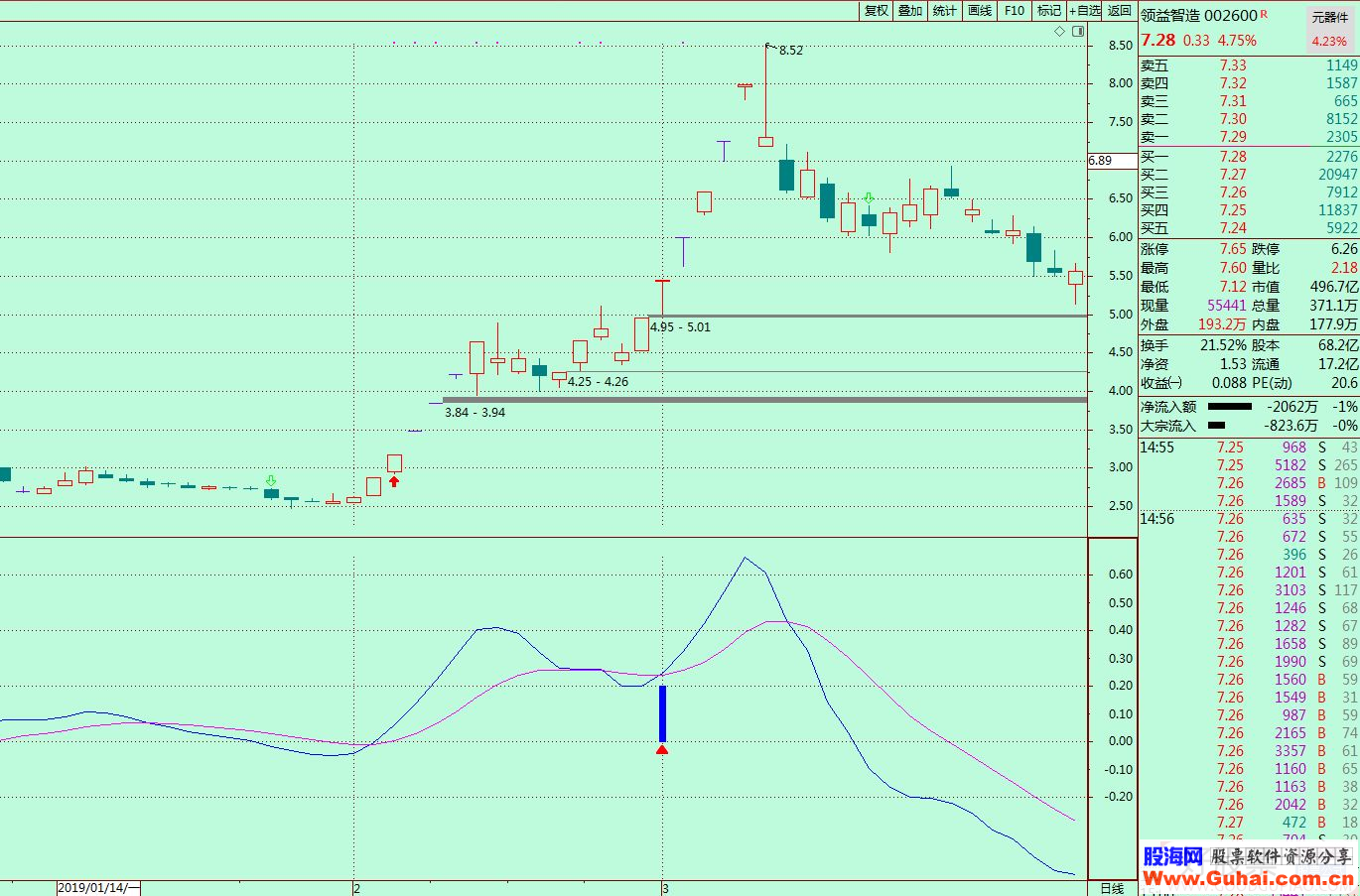Click 买五 bid price 7.24
This screenshot has width=1360, height=896.
click(x=1233, y=228)
